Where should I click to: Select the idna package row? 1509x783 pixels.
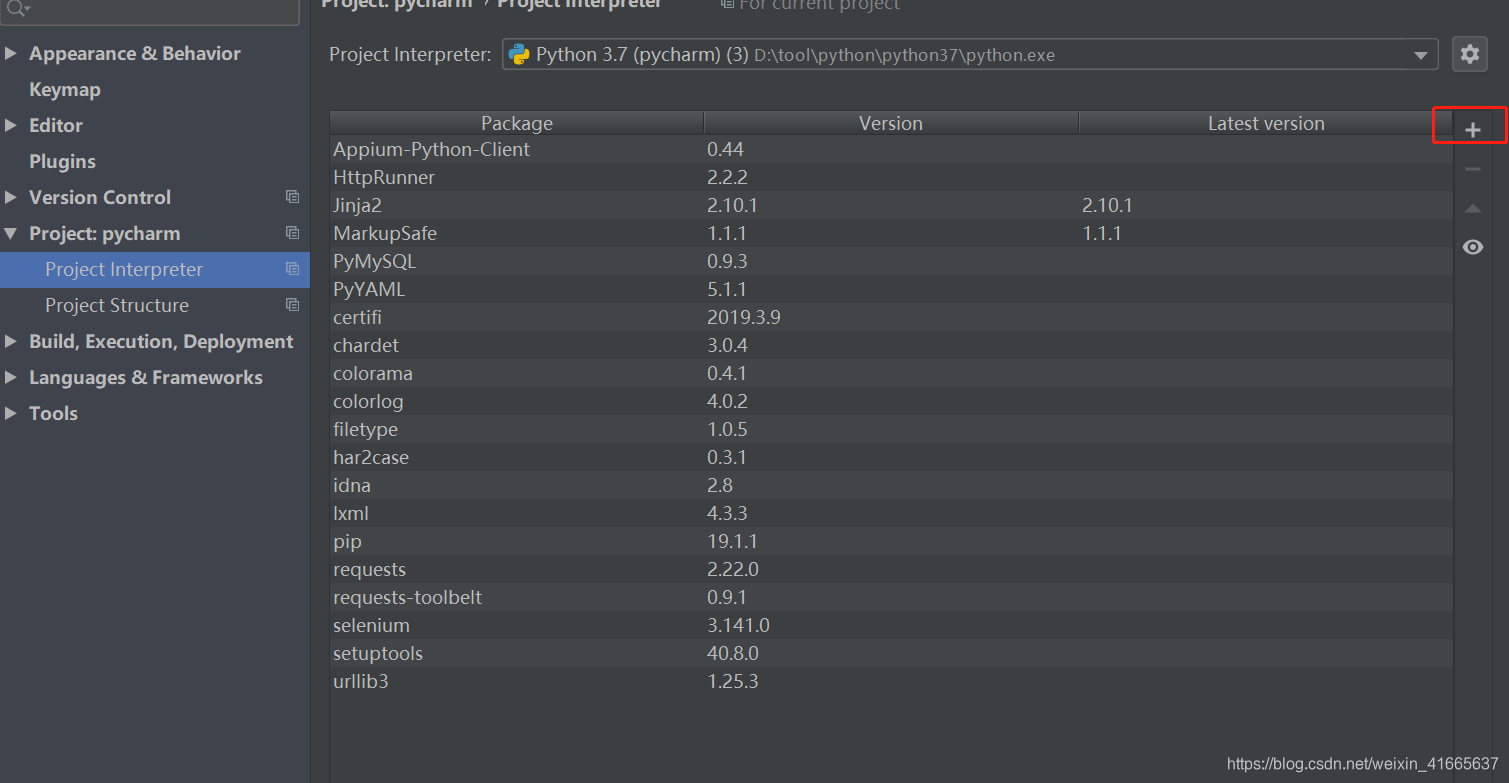coord(892,485)
